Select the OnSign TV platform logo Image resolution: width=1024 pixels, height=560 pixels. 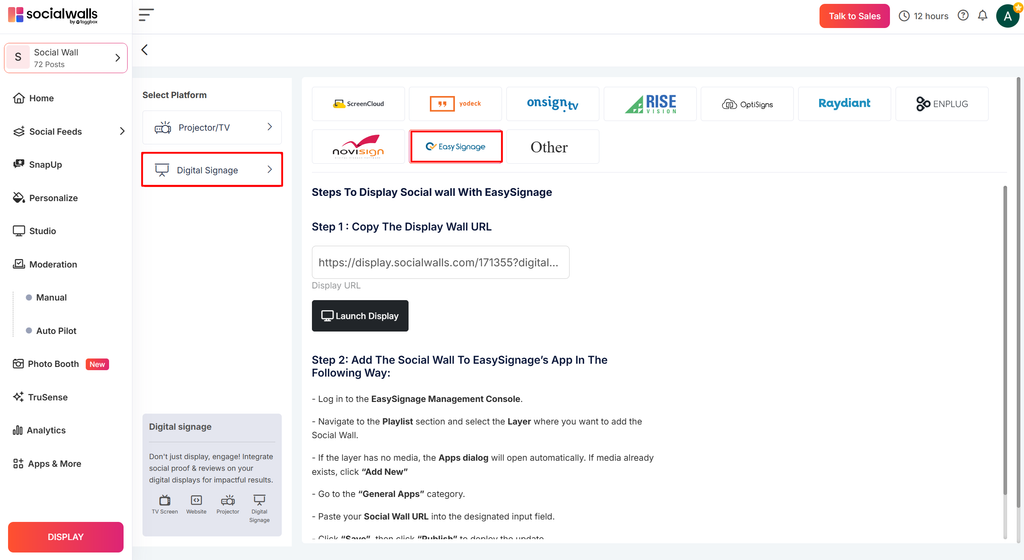coord(552,104)
